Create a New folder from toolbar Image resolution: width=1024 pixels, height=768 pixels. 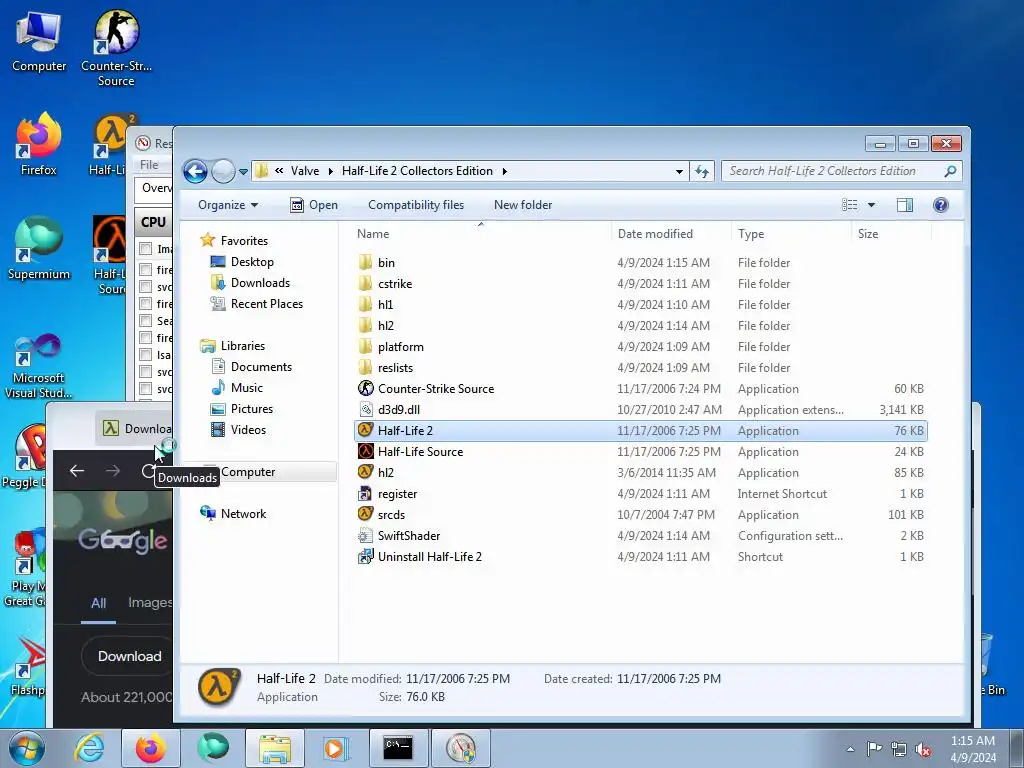[523, 205]
